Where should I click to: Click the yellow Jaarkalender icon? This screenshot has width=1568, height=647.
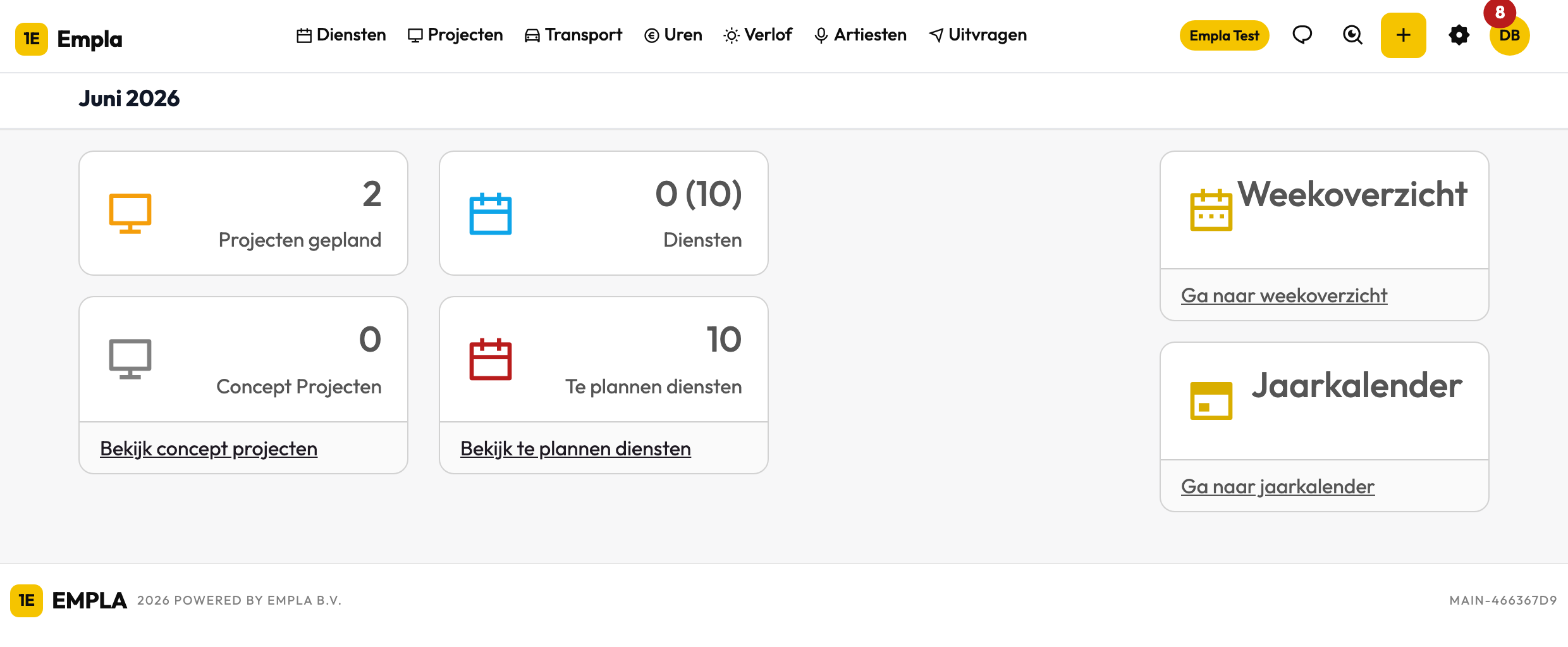1211,401
